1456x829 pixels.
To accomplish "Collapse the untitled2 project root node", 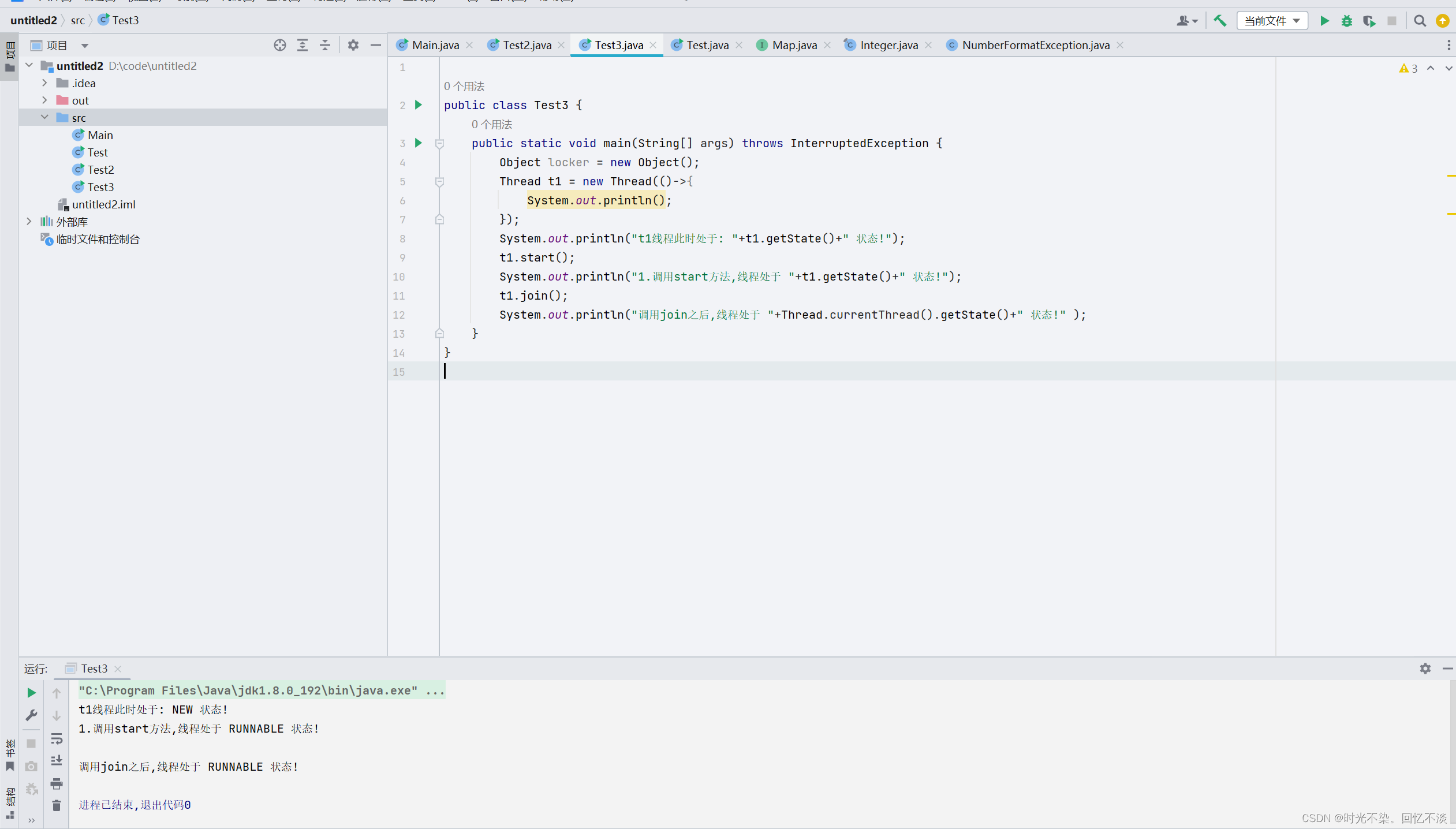I will [x=29, y=65].
